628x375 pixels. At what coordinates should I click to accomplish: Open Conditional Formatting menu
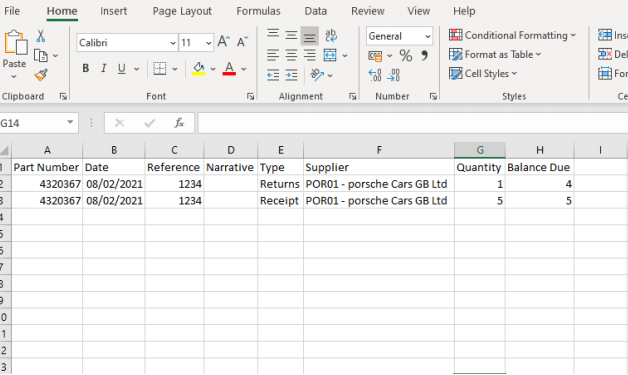pos(512,35)
